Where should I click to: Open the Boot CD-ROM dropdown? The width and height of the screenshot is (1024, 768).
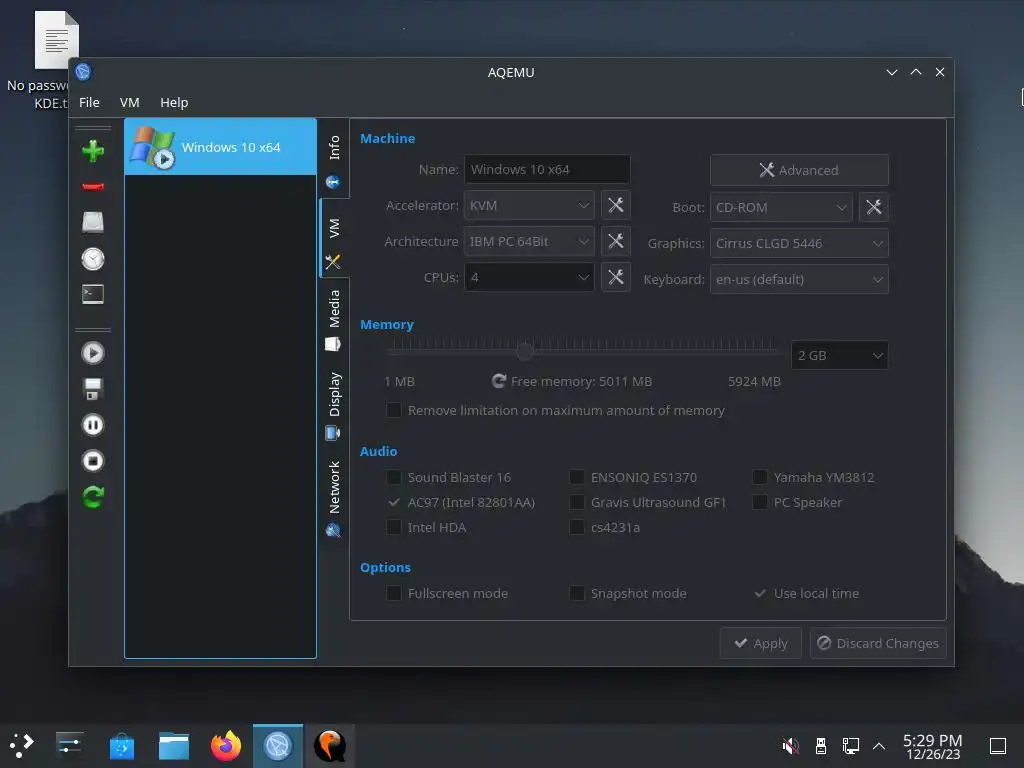click(x=781, y=207)
